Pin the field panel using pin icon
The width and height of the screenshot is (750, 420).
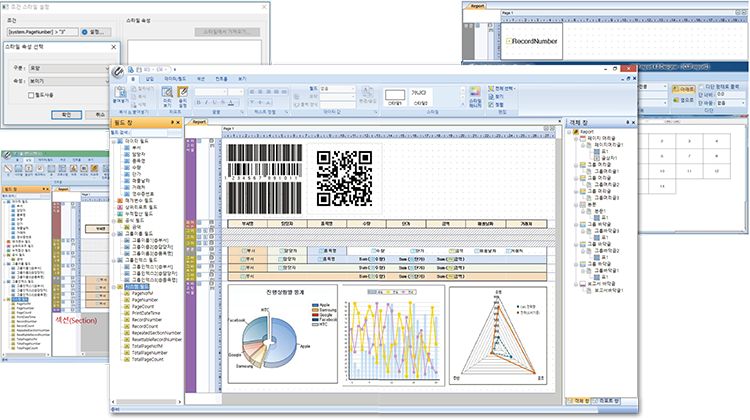(x=172, y=123)
